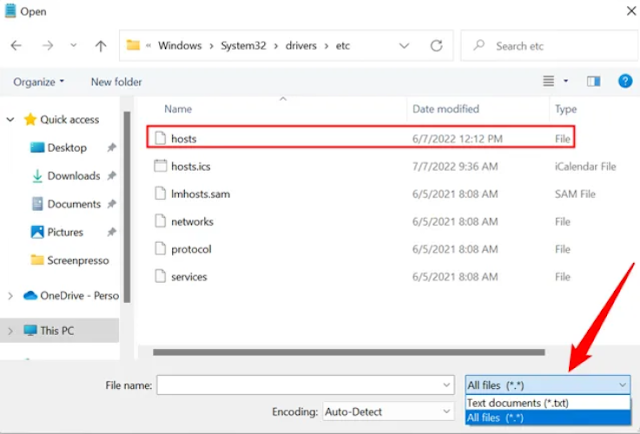Select etc in the address path

(343, 46)
